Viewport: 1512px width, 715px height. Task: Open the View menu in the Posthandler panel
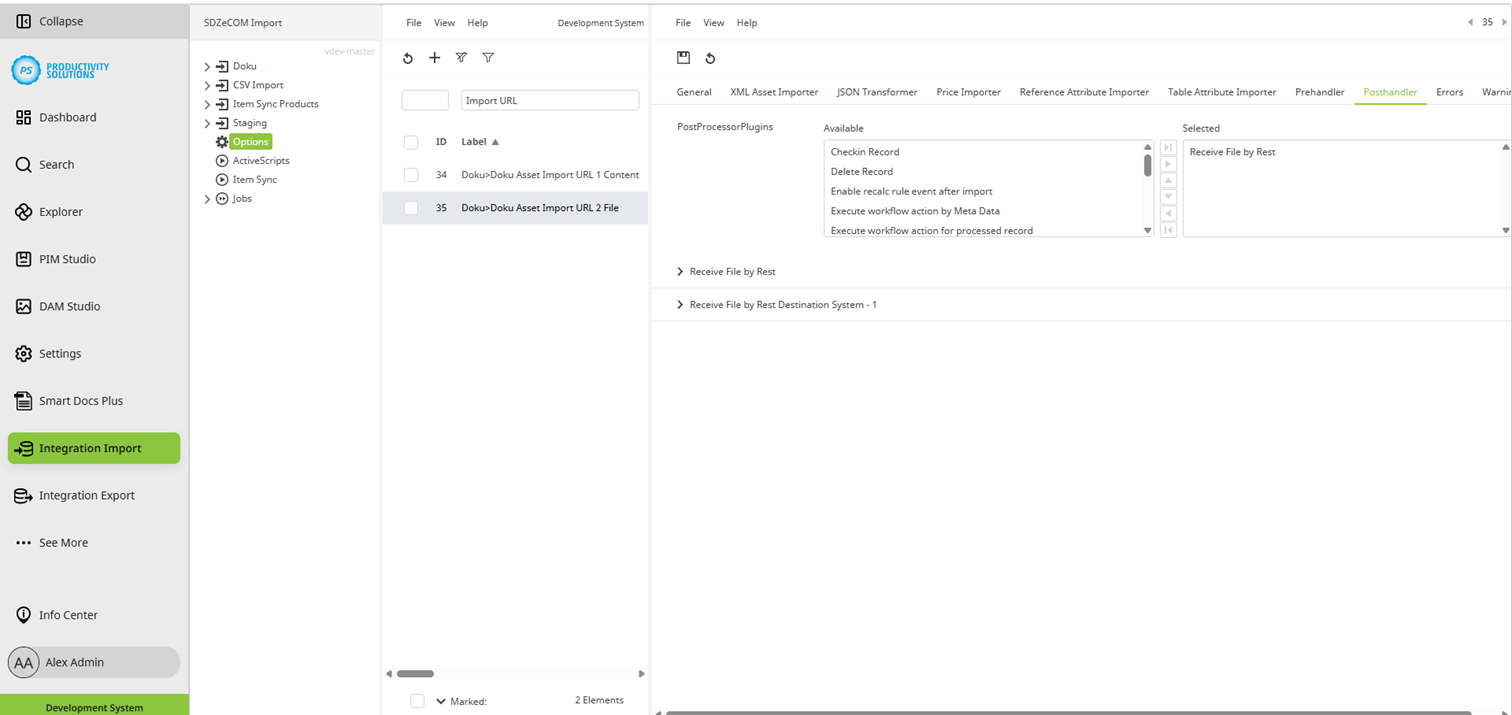713,22
